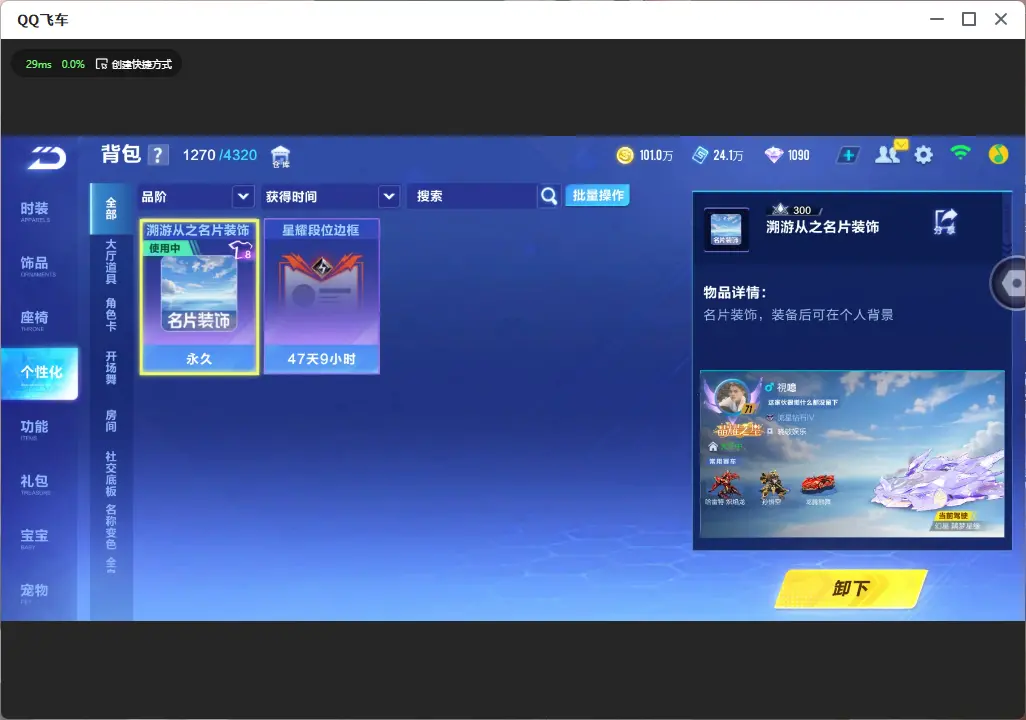The width and height of the screenshot is (1026, 720).
Task: Click the business card preview image
Action: (x=852, y=454)
